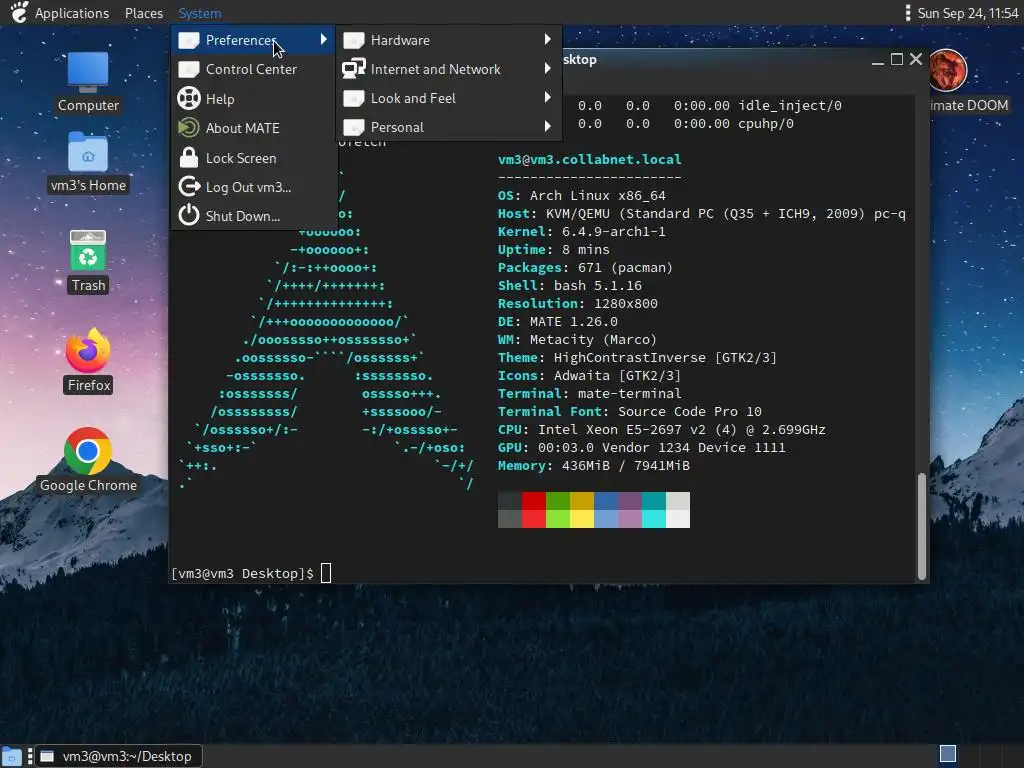Expand arrow next to Personal

(x=547, y=127)
